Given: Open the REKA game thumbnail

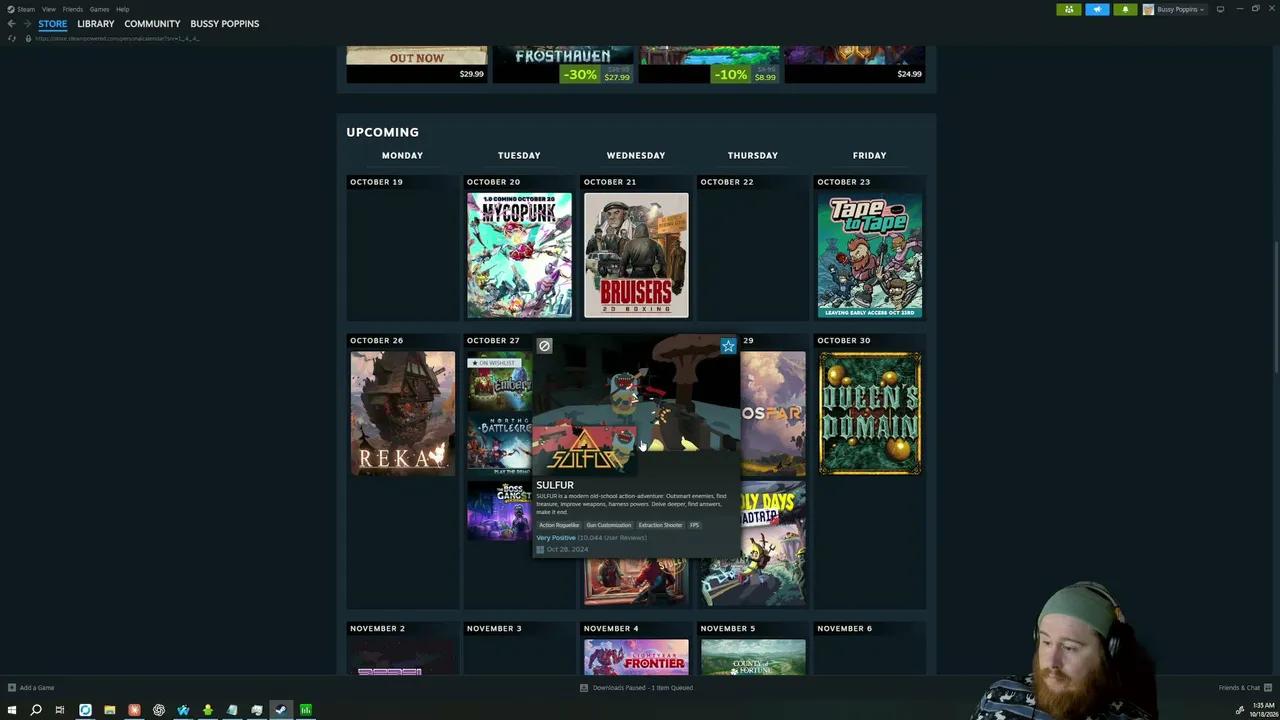Looking at the screenshot, I should pos(402,413).
